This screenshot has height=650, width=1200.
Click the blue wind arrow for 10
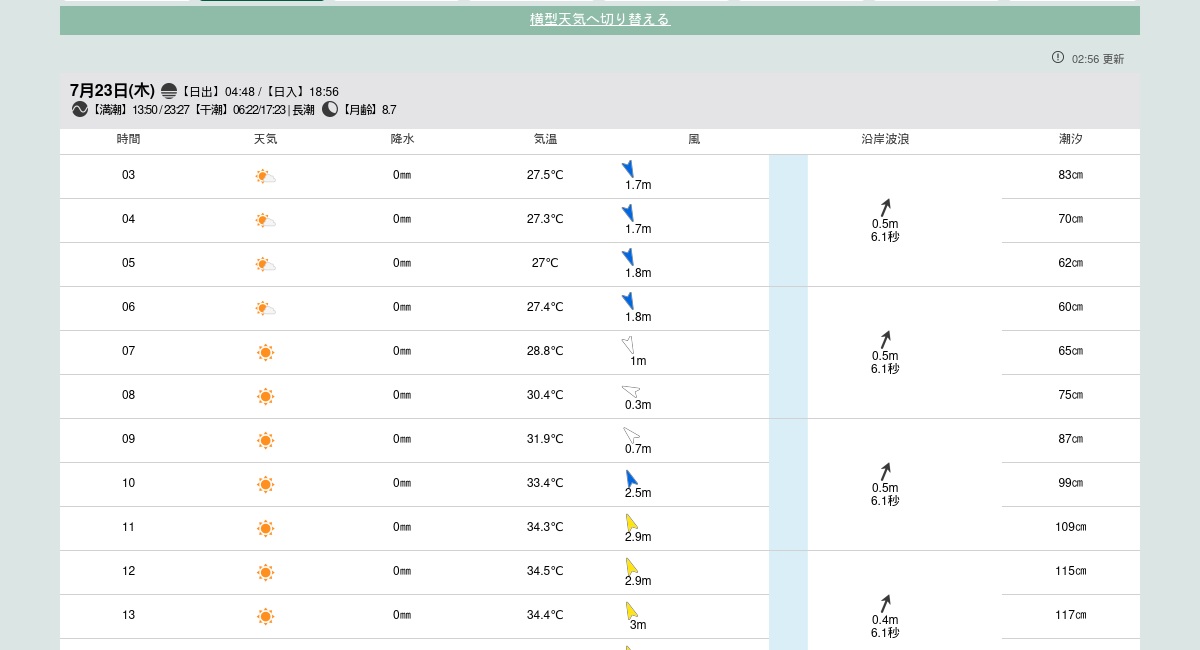pyautogui.click(x=632, y=478)
